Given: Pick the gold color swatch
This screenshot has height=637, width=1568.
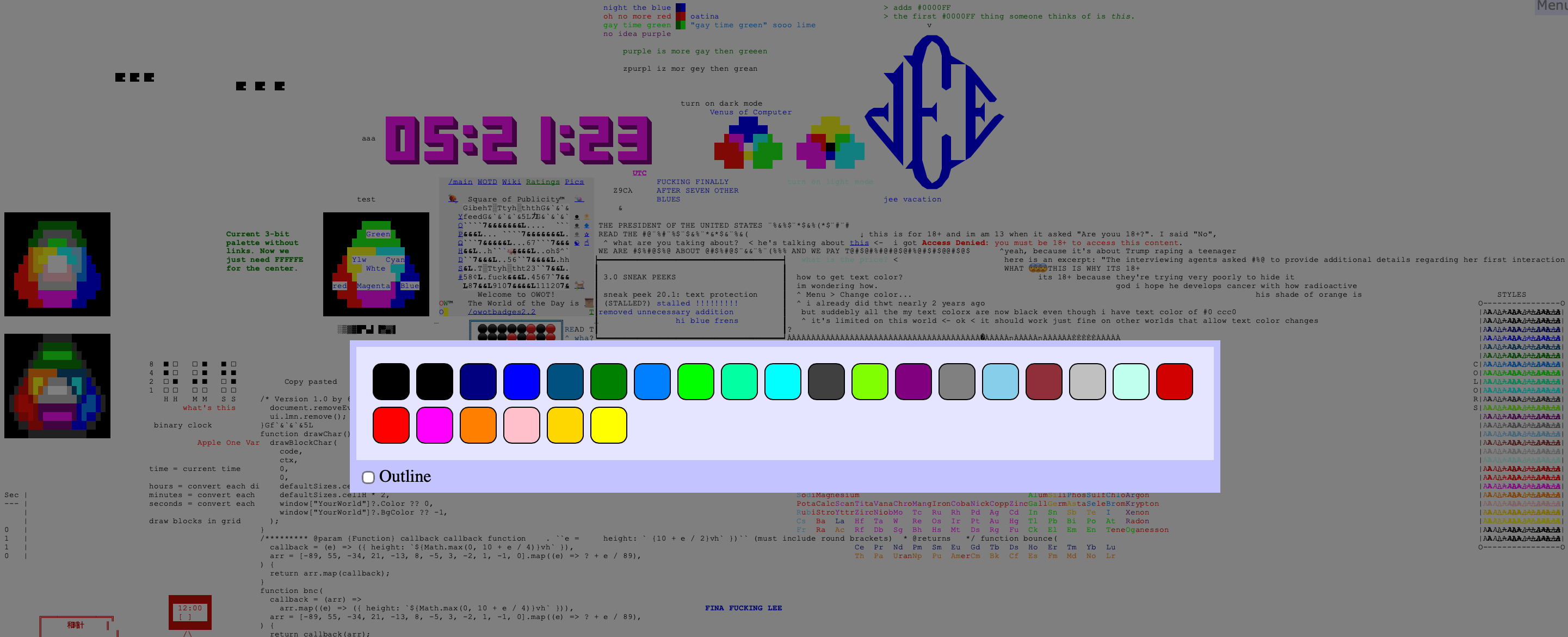Looking at the screenshot, I should [565, 425].
